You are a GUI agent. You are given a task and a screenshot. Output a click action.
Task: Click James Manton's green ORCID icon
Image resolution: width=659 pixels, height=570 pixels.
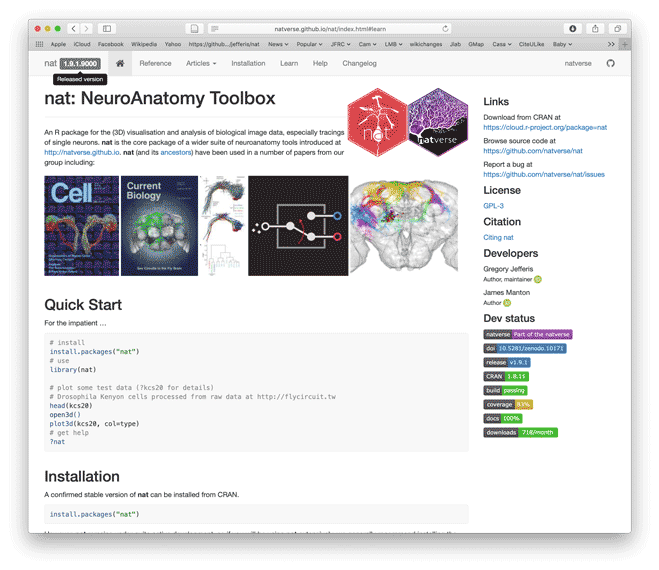(x=507, y=303)
